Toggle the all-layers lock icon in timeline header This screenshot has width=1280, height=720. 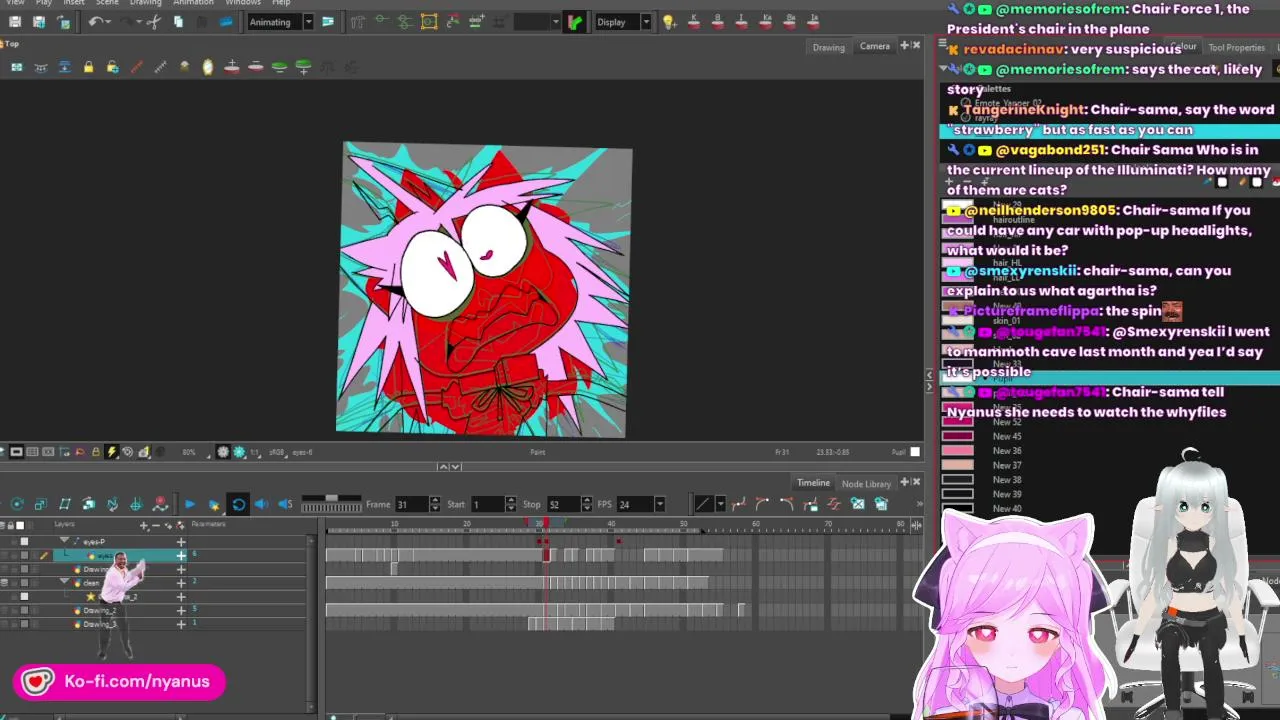tap(10, 525)
